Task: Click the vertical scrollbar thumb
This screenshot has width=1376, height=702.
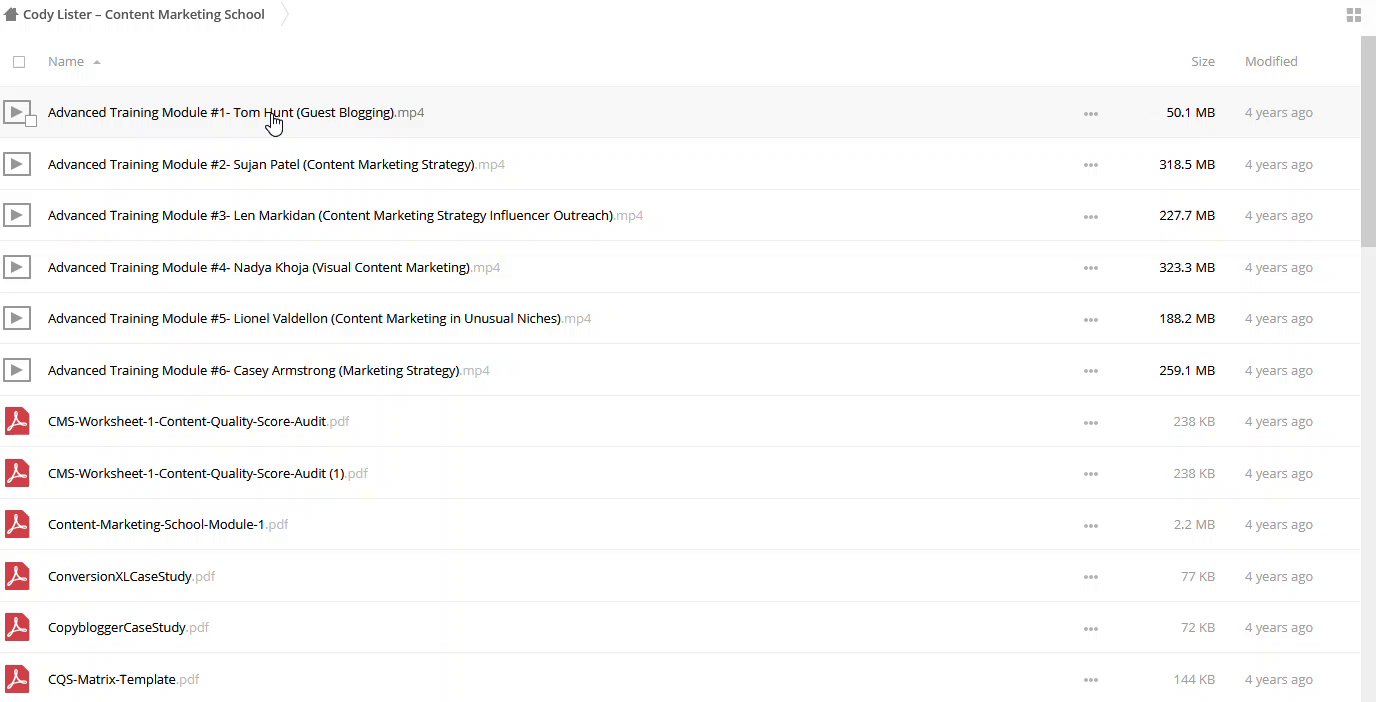Action: tap(1368, 140)
